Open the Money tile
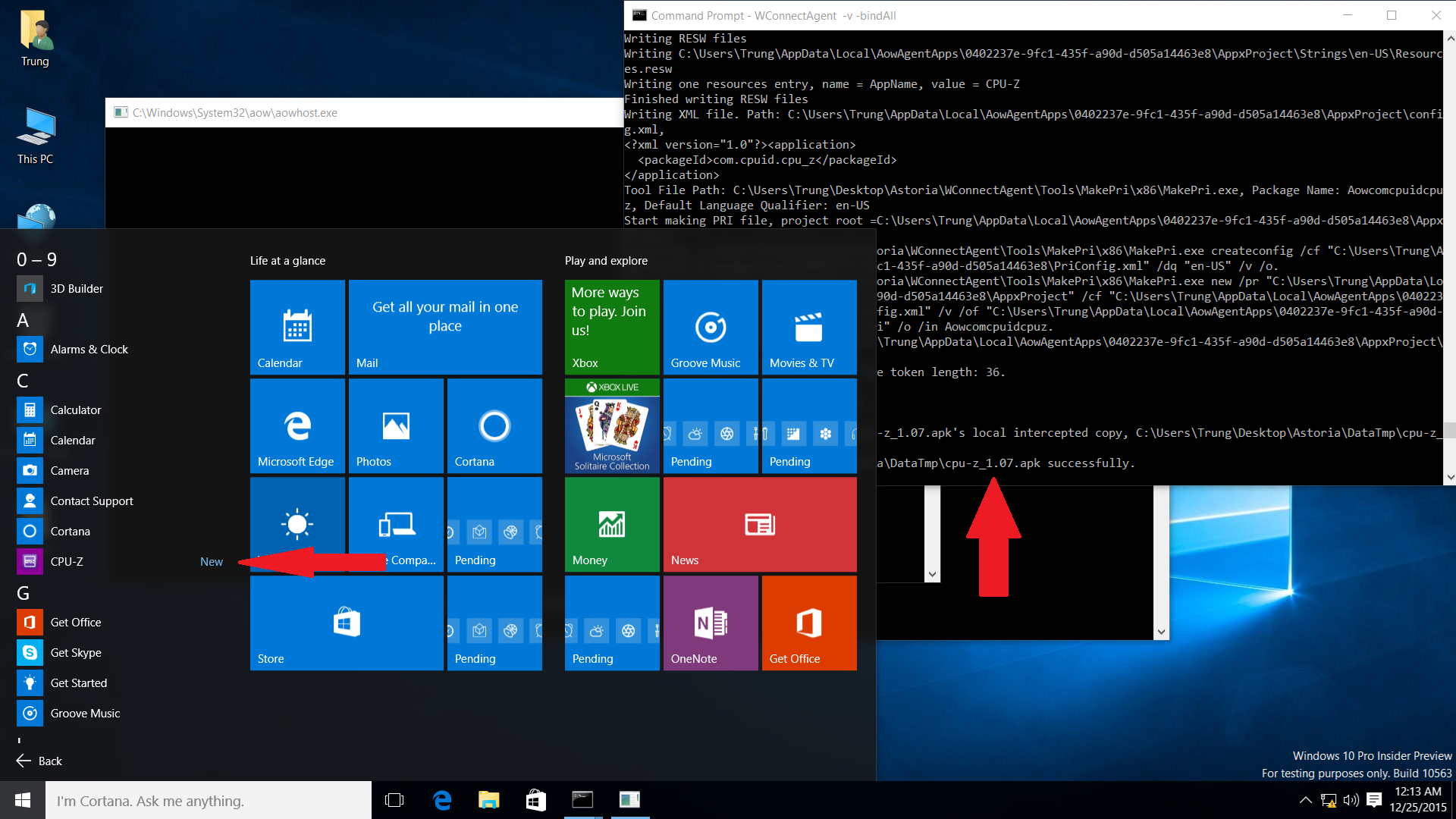Screen dimensions: 1456x819 pyautogui.click(x=612, y=524)
